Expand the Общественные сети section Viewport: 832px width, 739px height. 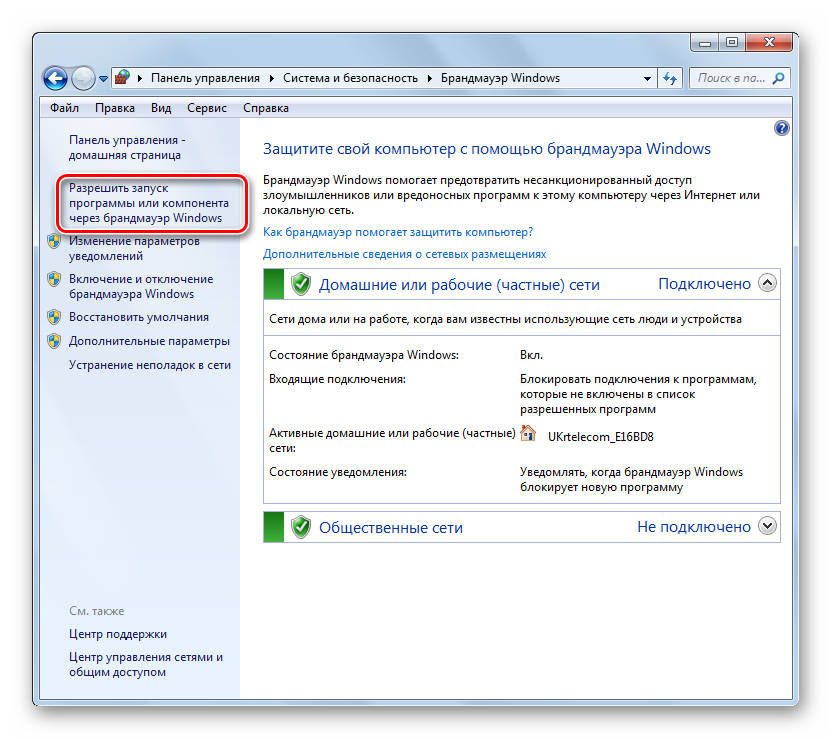[x=767, y=526]
